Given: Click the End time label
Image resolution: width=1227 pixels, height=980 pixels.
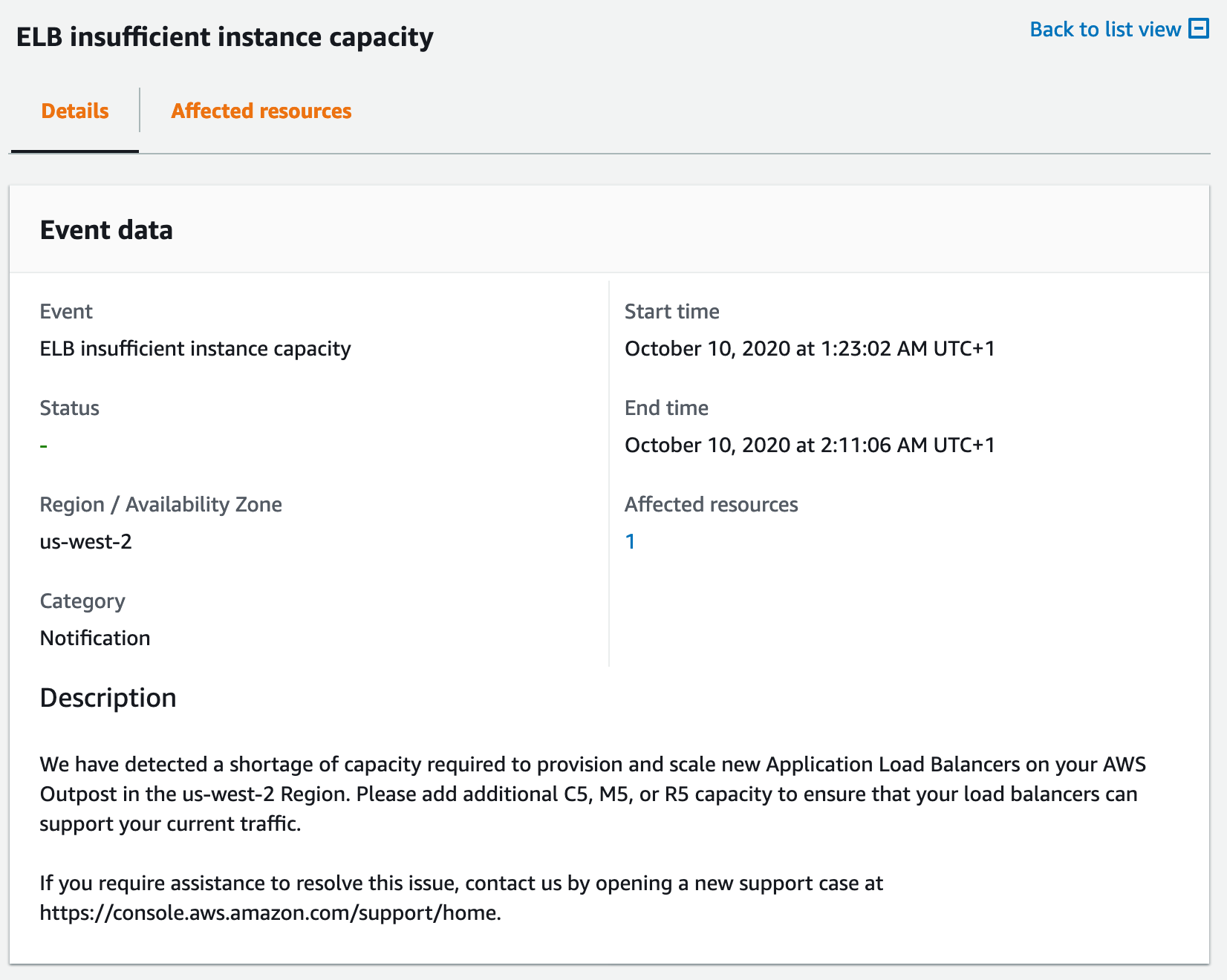Looking at the screenshot, I should 667,408.
